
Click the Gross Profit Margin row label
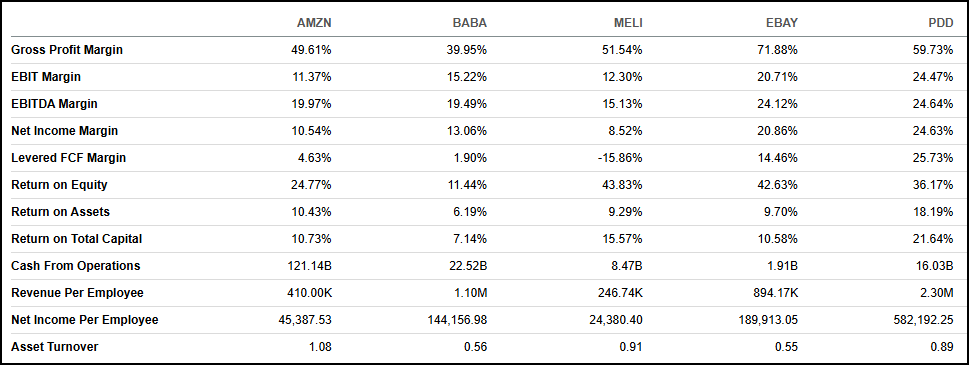[x=67, y=50]
